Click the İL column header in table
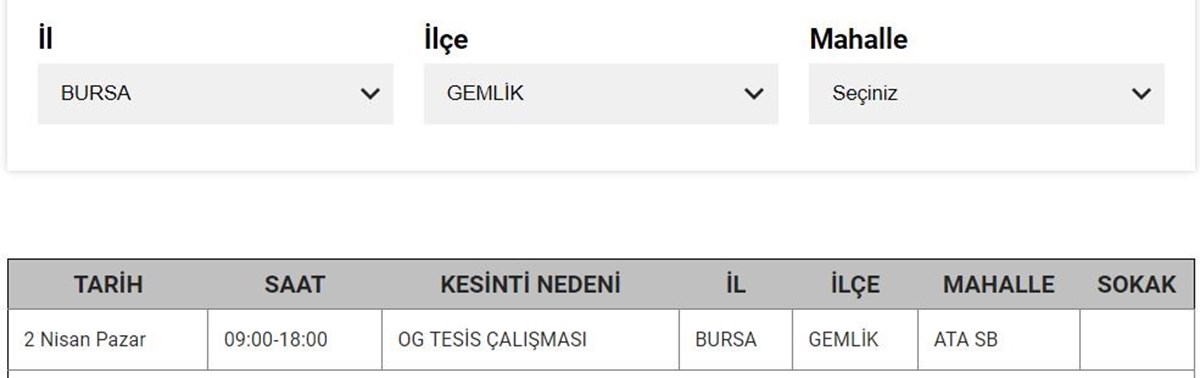The width and height of the screenshot is (1200, 378). pyautogui.click(x=736, y=285)
